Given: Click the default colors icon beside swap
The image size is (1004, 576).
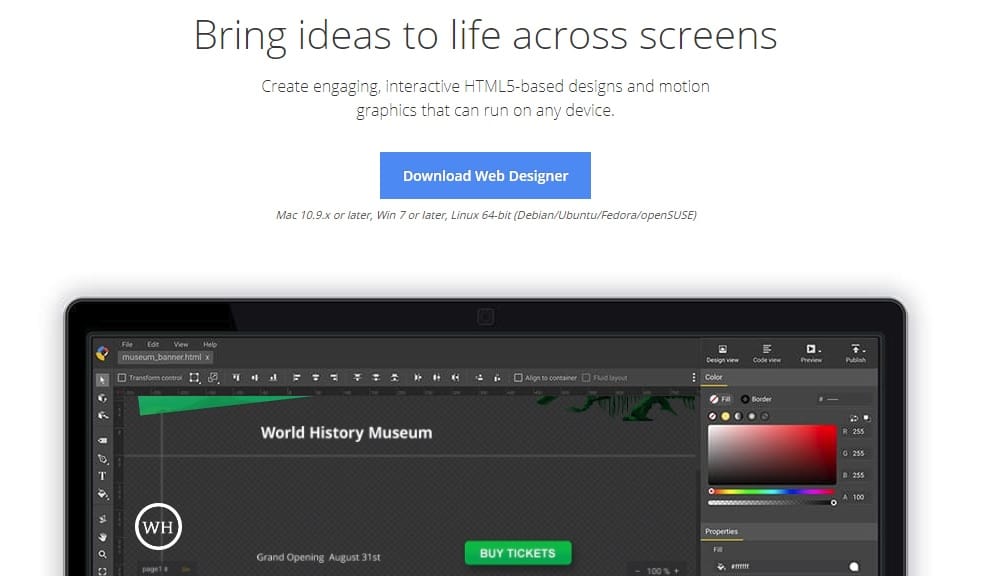Looking at the screenshot, I should 866,418.
